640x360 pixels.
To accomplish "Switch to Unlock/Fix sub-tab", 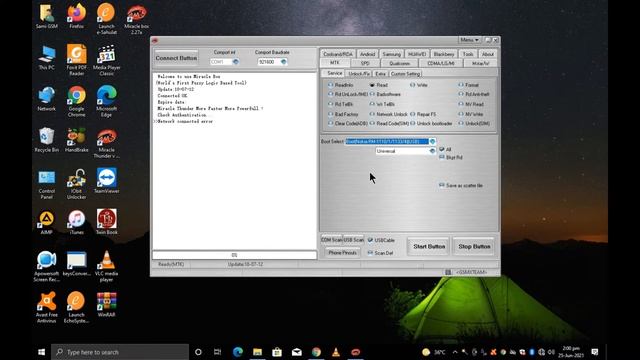I will coord(359,74).
